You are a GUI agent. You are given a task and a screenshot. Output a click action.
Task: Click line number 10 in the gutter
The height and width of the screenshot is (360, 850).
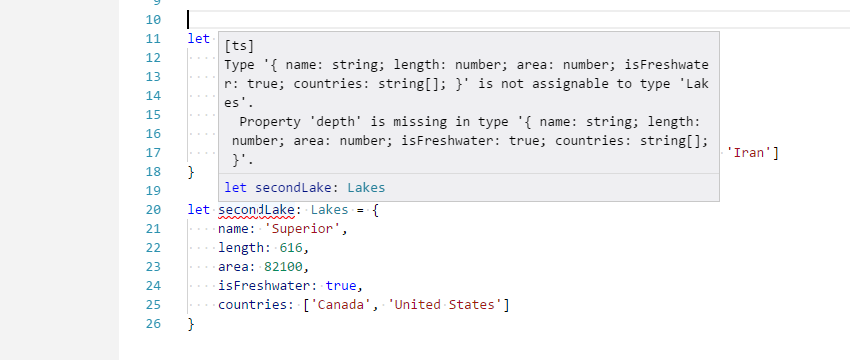click(153, 20)
